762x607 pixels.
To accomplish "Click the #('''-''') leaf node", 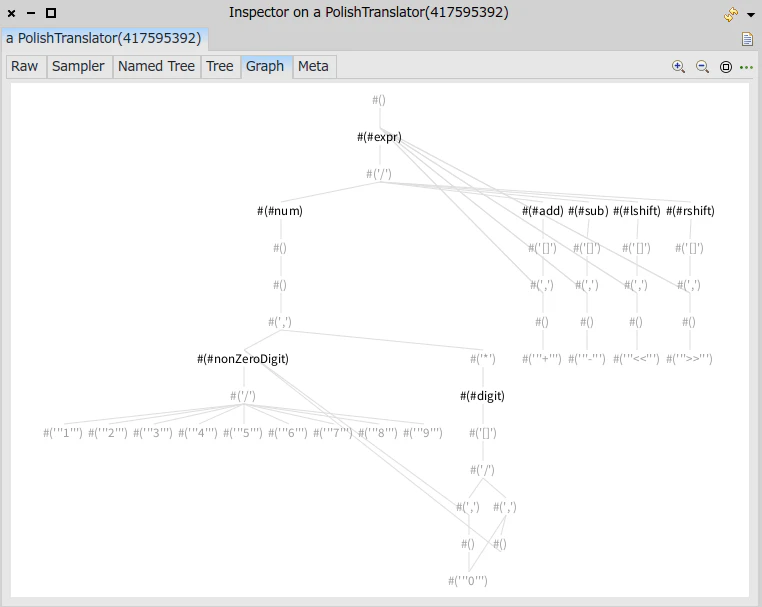I will click(587, 359).
